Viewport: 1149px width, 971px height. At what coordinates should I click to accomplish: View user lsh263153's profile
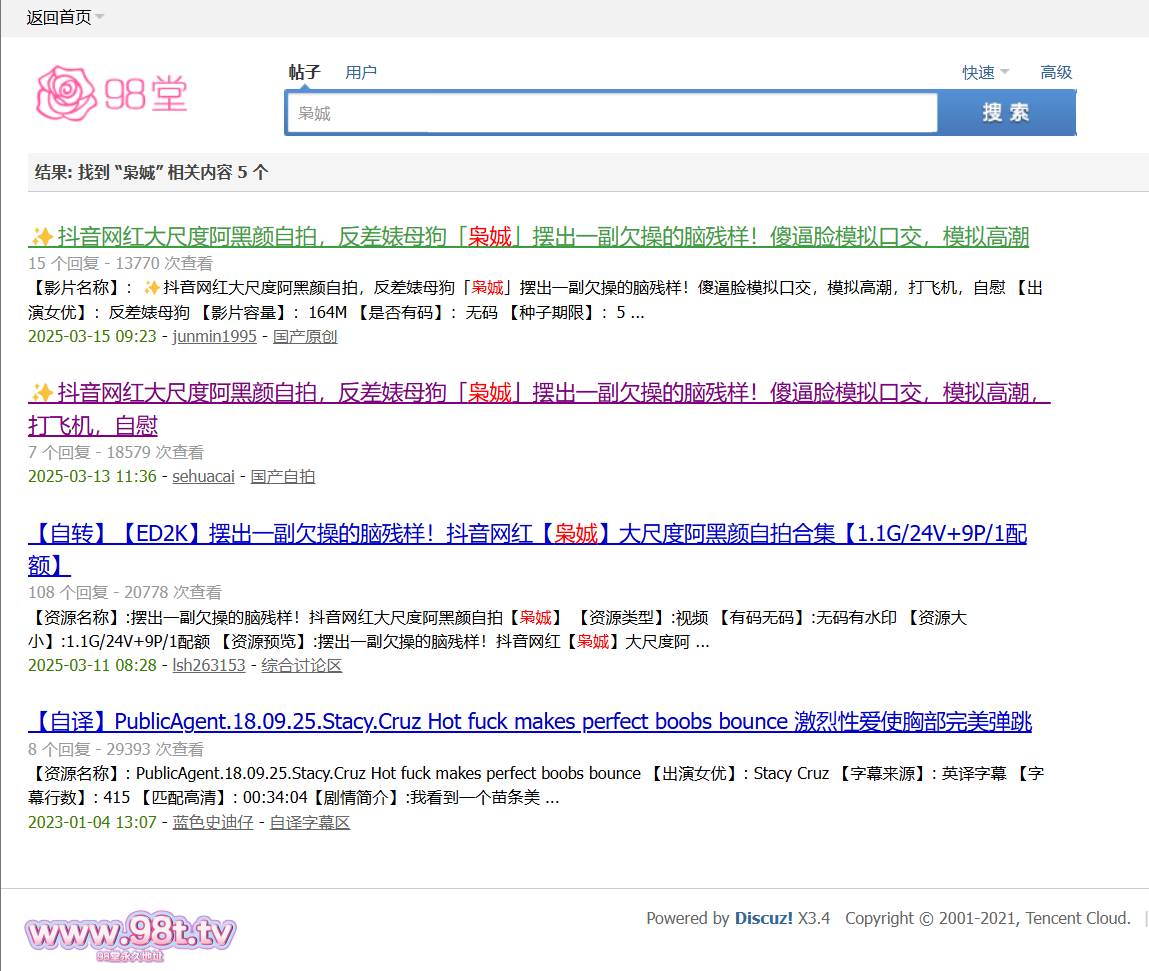(x=209, y=666)
